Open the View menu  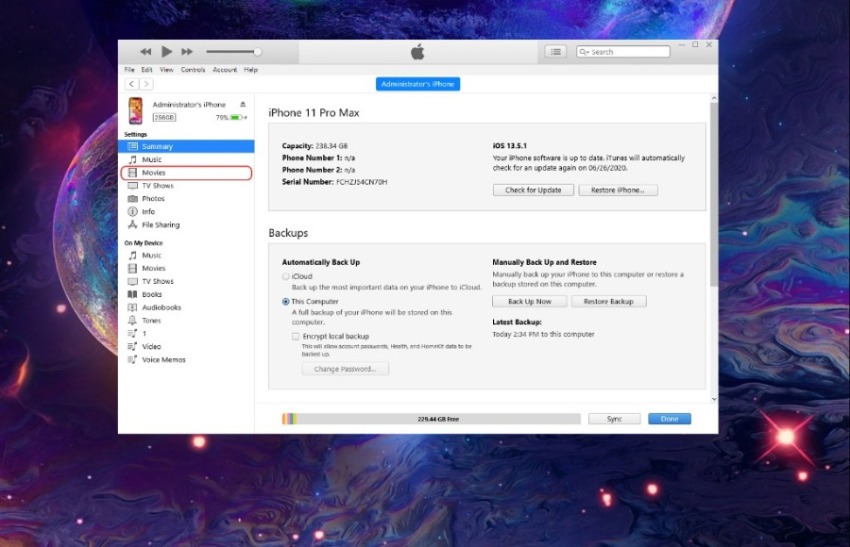[166, 69]
